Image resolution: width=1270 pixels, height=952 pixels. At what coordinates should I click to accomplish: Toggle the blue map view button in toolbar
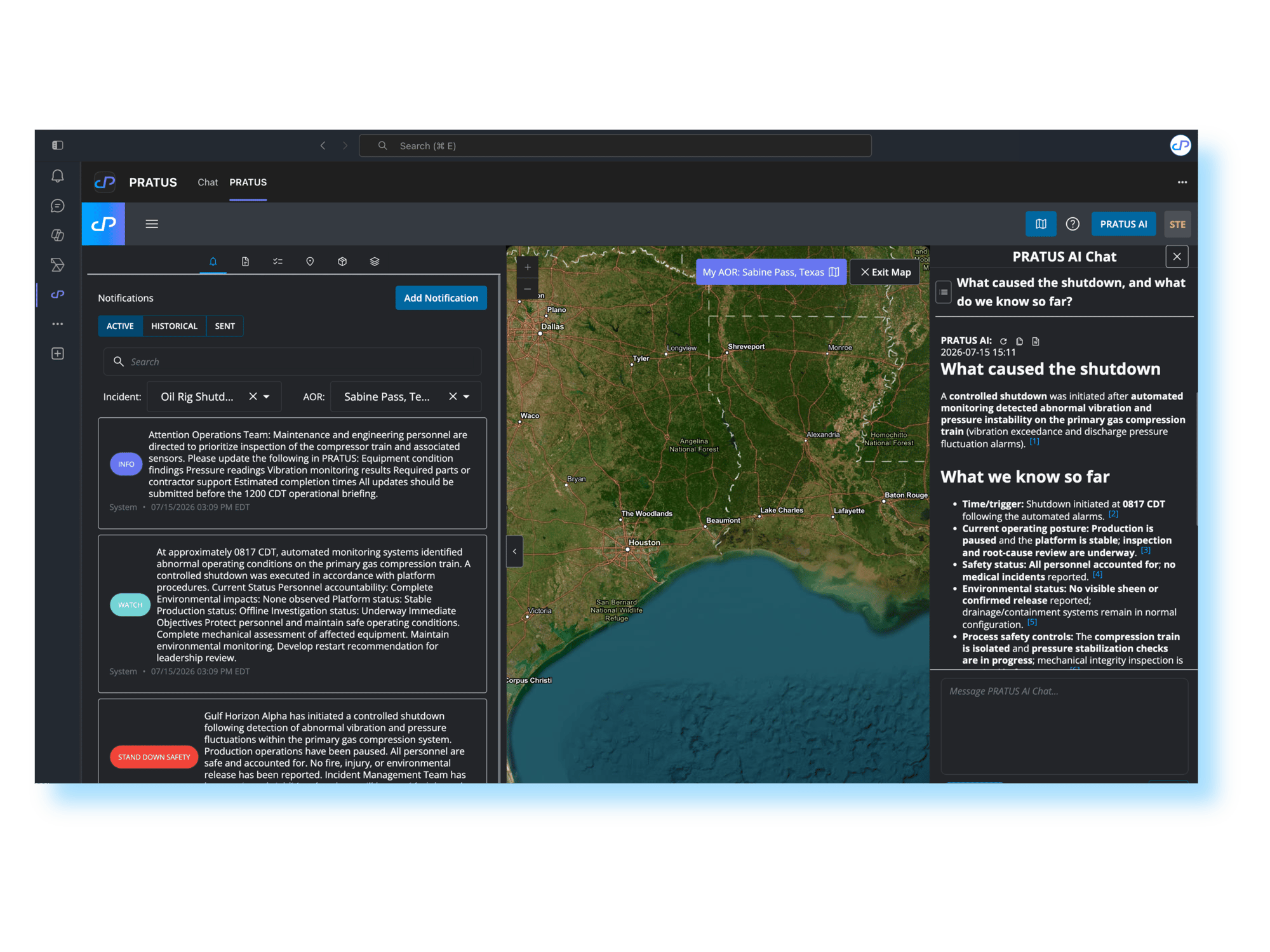click(1041, 224)
